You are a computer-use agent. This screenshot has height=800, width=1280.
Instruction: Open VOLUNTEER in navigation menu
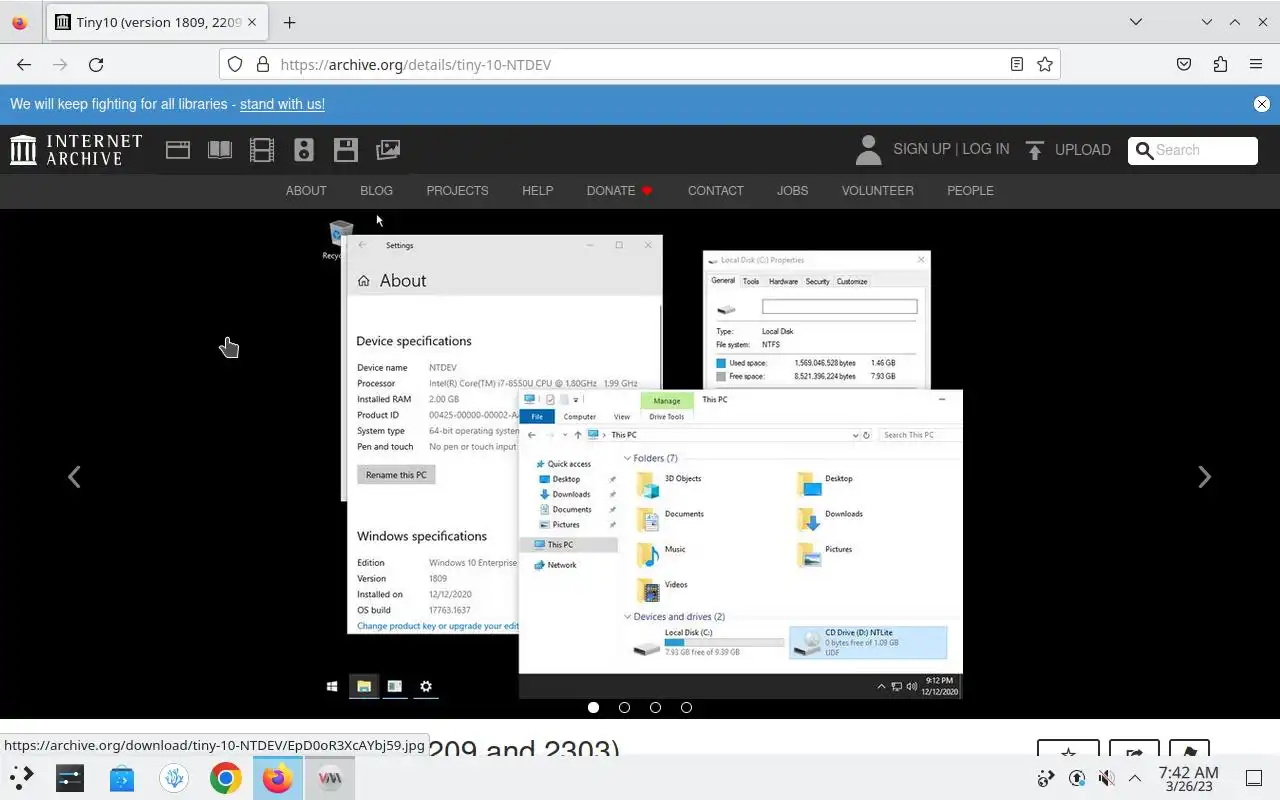tap(877, 190)
